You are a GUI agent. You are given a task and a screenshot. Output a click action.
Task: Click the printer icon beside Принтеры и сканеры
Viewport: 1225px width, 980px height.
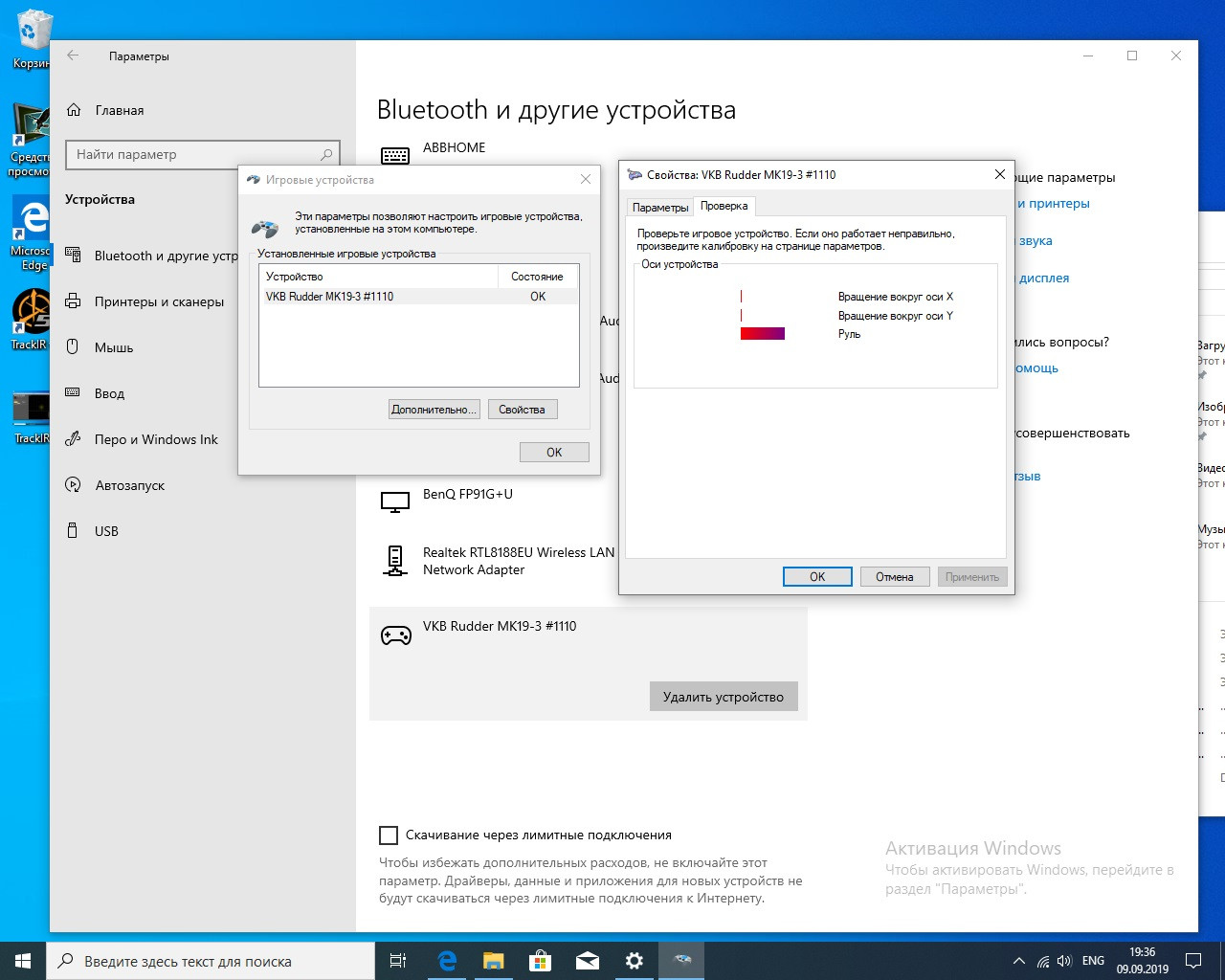73,301
